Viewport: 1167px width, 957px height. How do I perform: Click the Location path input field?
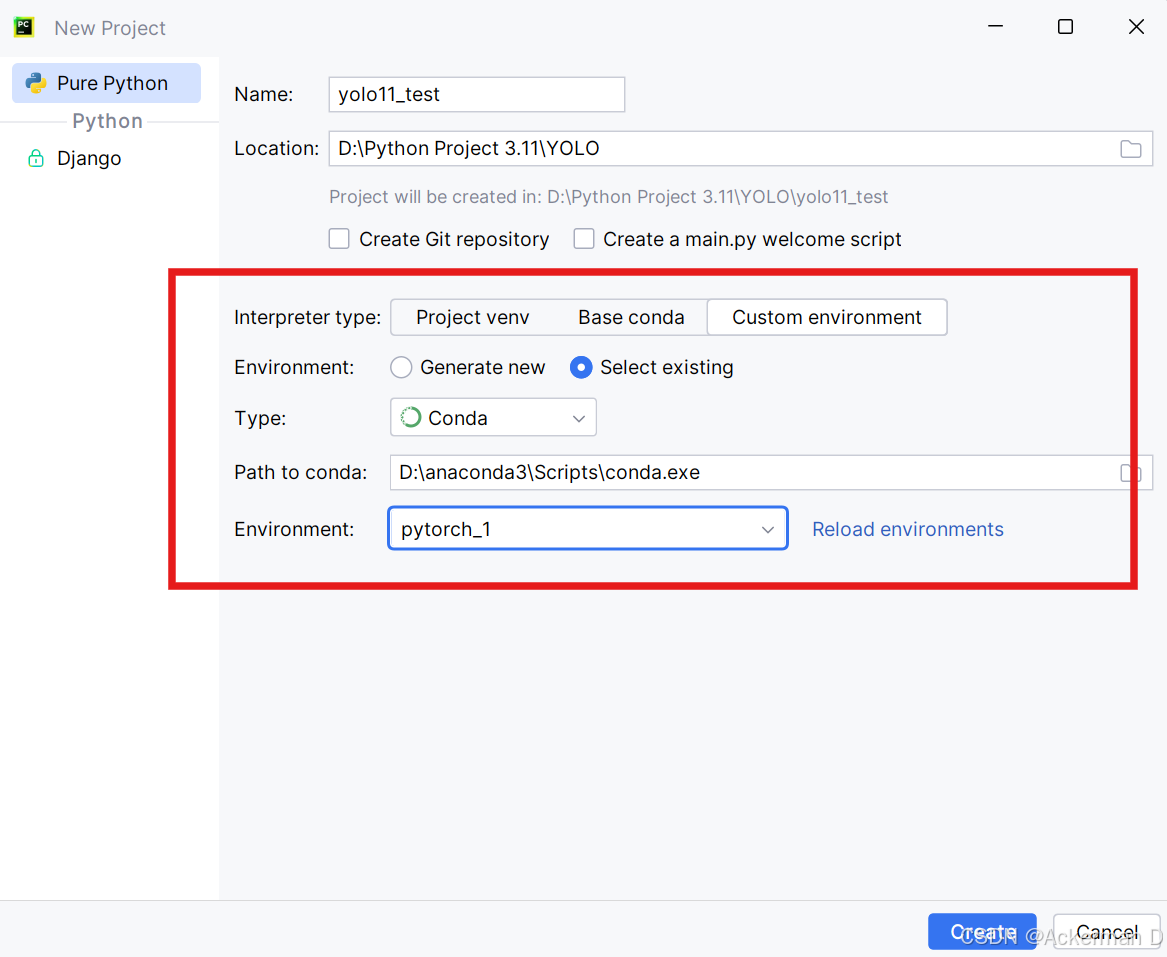[x=741, y=149]
